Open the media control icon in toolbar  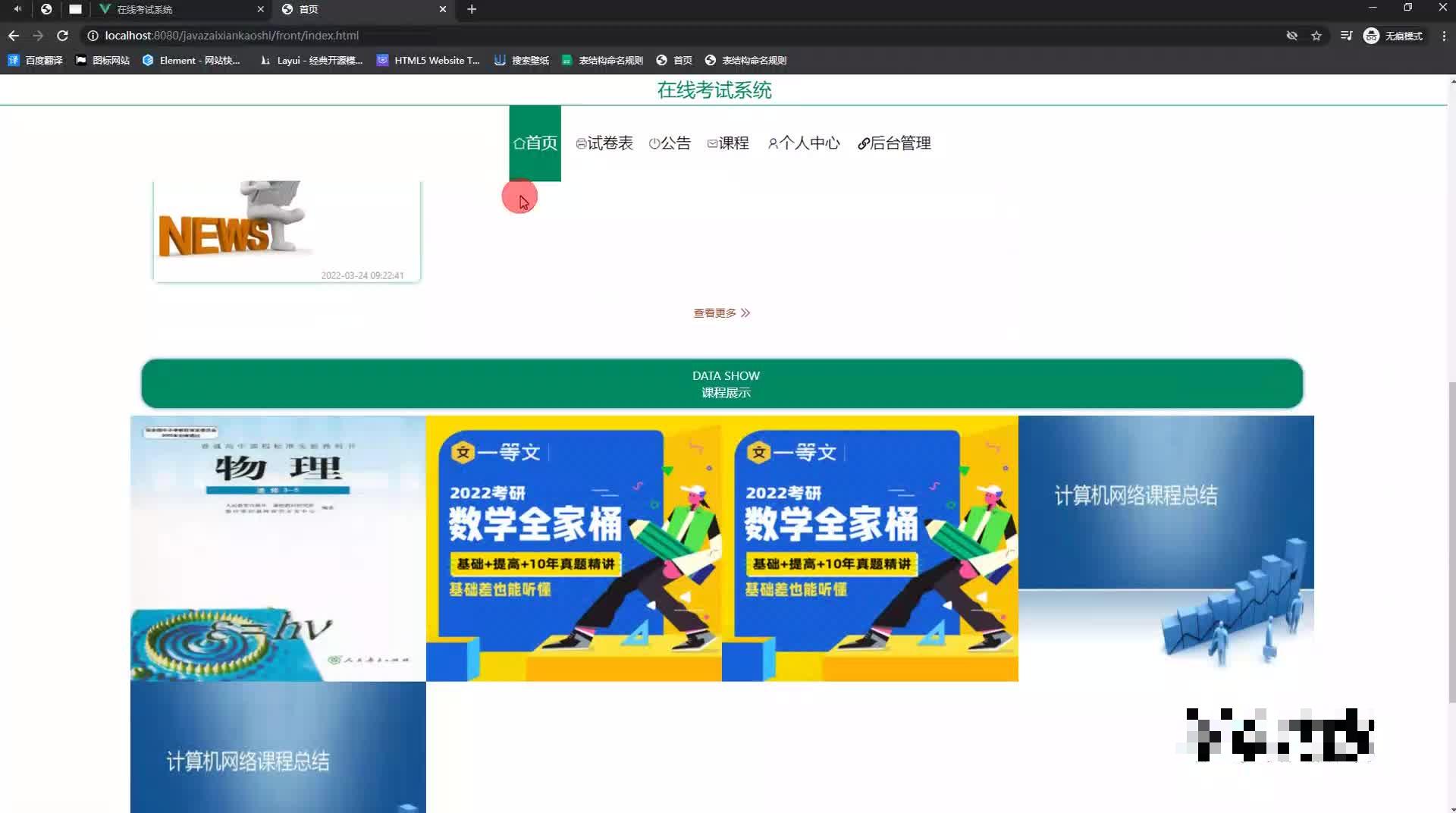[1346, 36]
